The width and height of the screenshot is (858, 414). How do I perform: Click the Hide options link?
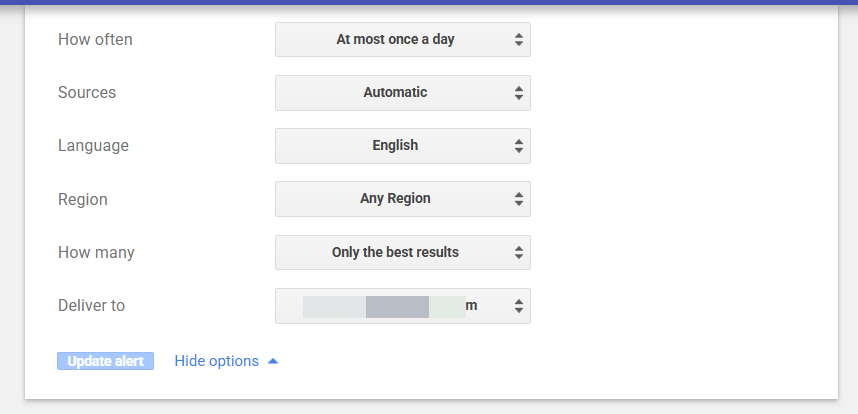click(216, 361)
